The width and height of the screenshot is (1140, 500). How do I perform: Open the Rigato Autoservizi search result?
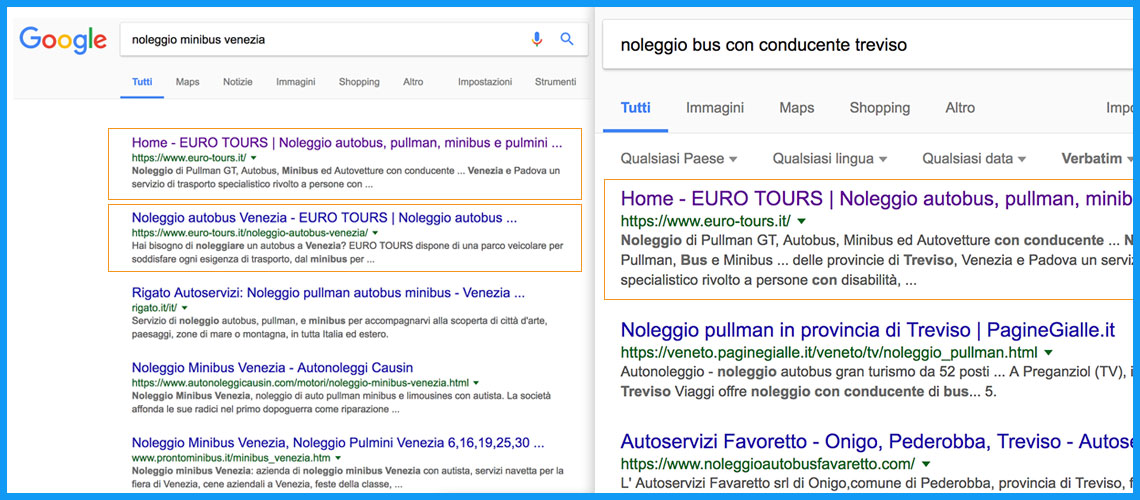click(328, 294)
